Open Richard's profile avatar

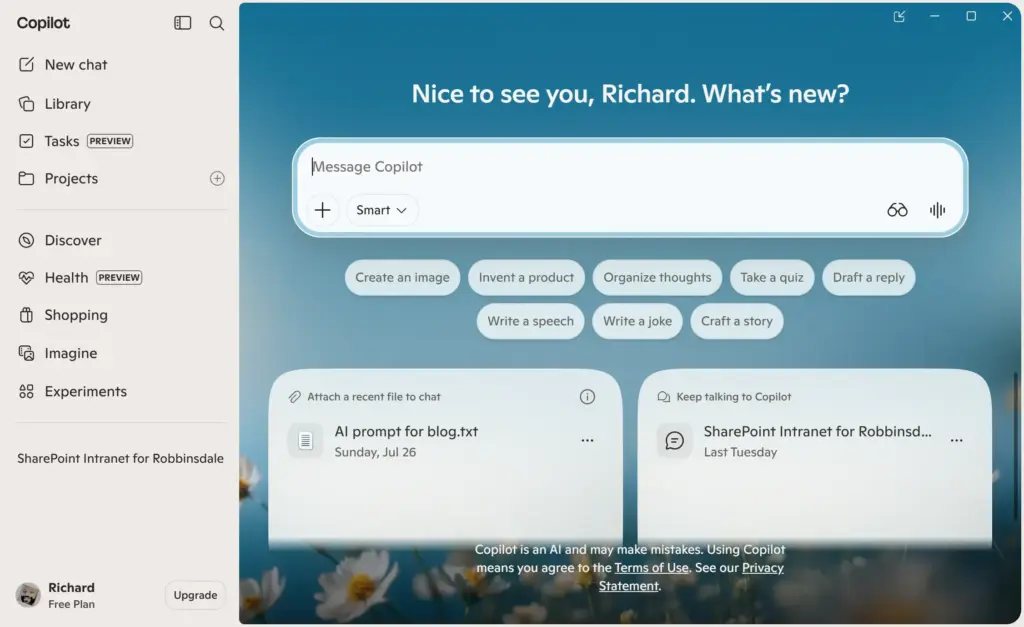(28, 595)
